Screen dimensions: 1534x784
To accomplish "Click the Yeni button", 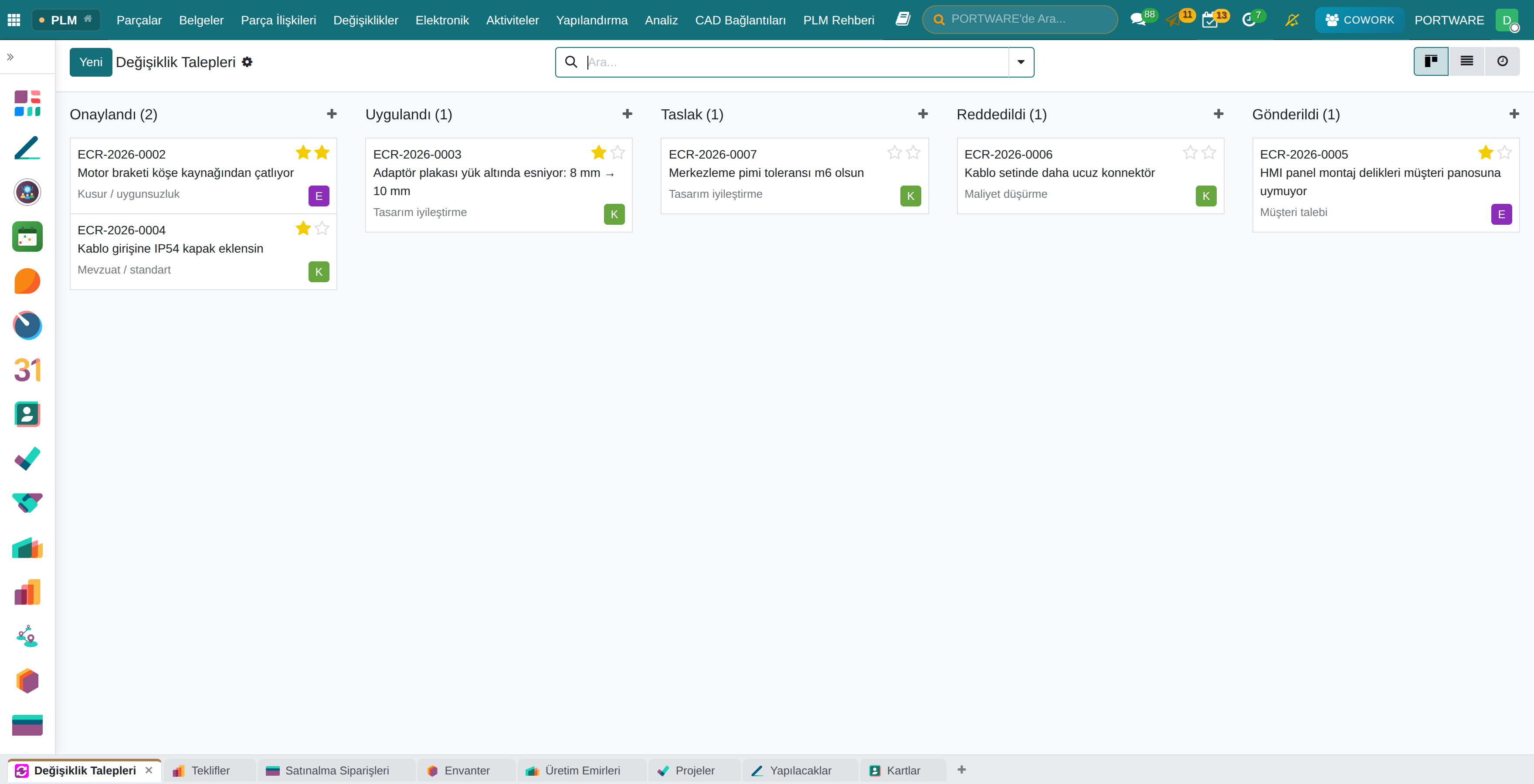I will click(91, 62).
